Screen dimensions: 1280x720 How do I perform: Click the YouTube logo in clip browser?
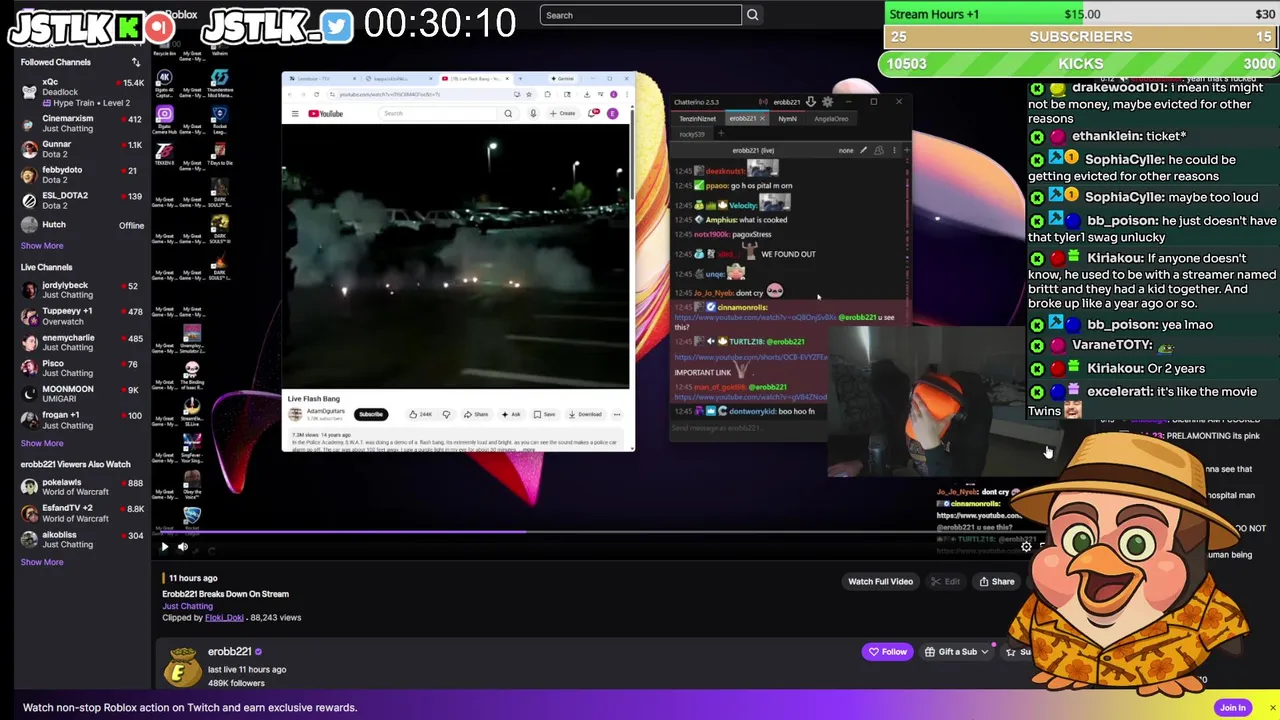click(325, 114)
